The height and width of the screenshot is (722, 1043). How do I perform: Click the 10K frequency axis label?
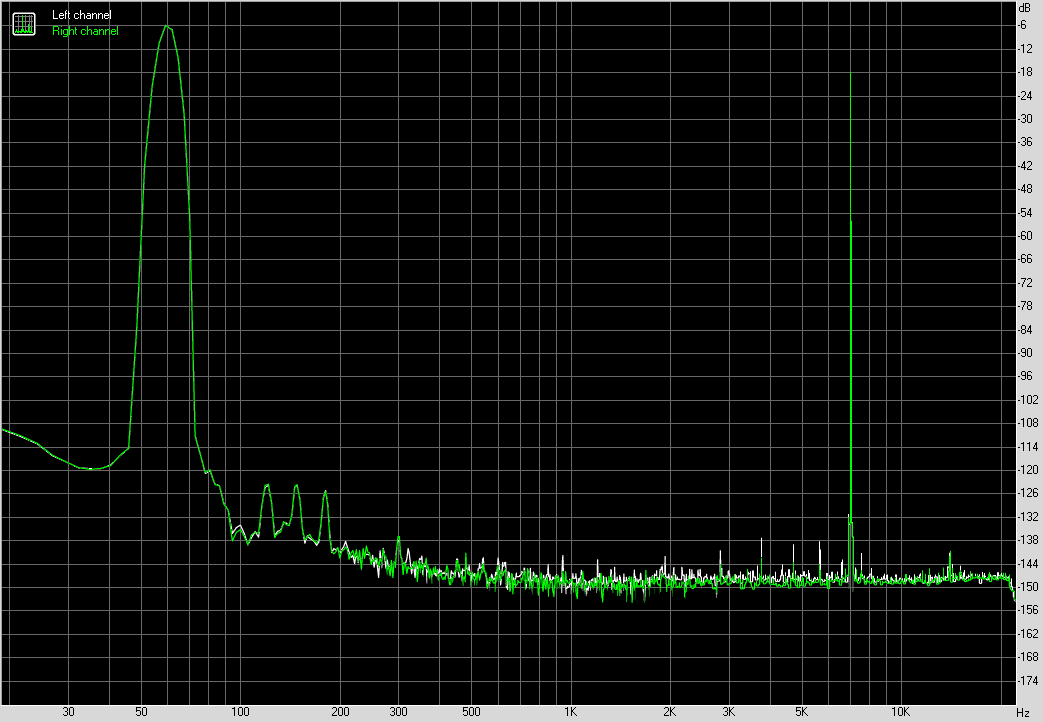click(901, 712)
